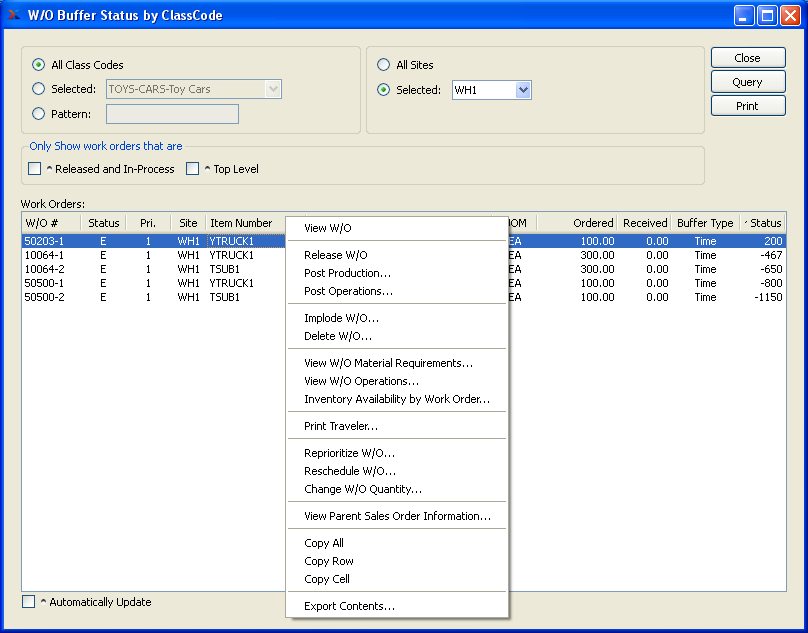Enable the Released and In-Process checkbox
This screenshot has height=633, width=808.
point(35,169)
